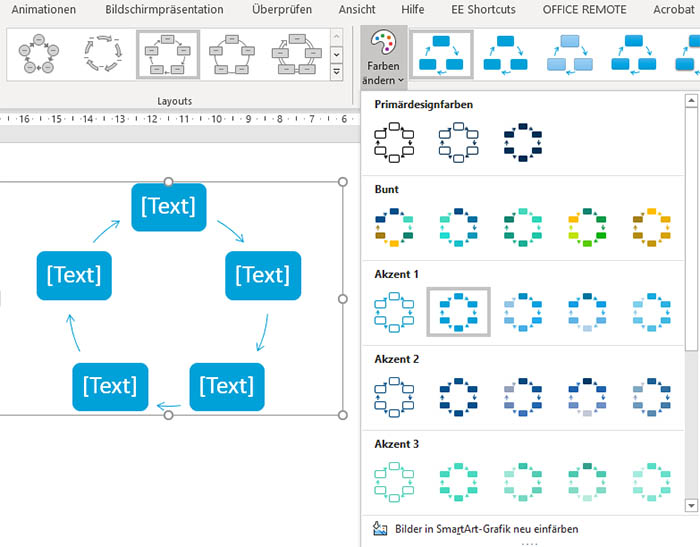Apply first highlighted SmartArt style
Image resolution: width=700 pixels, height=547 pixels.
pyautogui.click(x=441, y=54)
